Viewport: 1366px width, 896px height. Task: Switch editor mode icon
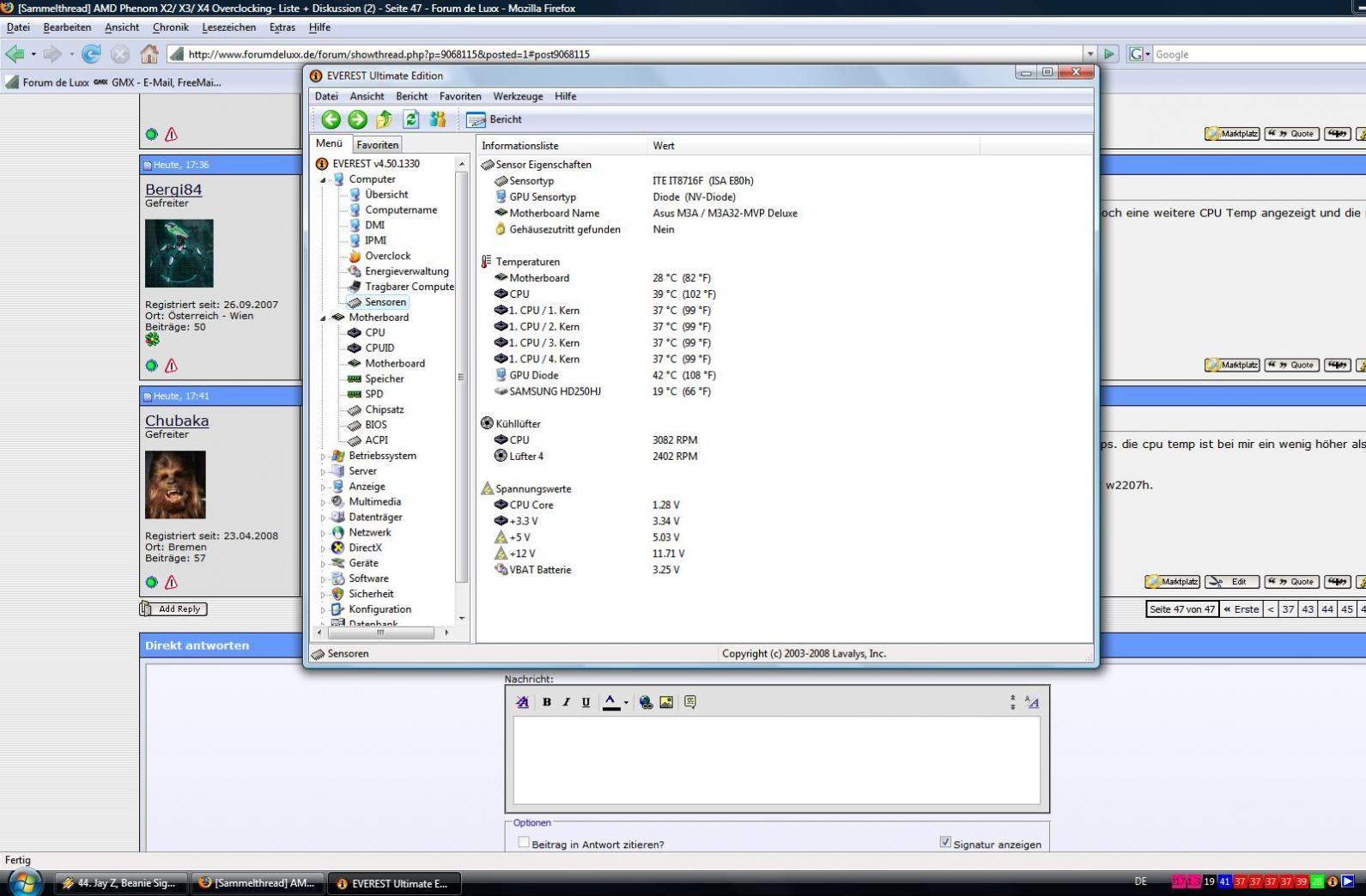coord(1032,702)
